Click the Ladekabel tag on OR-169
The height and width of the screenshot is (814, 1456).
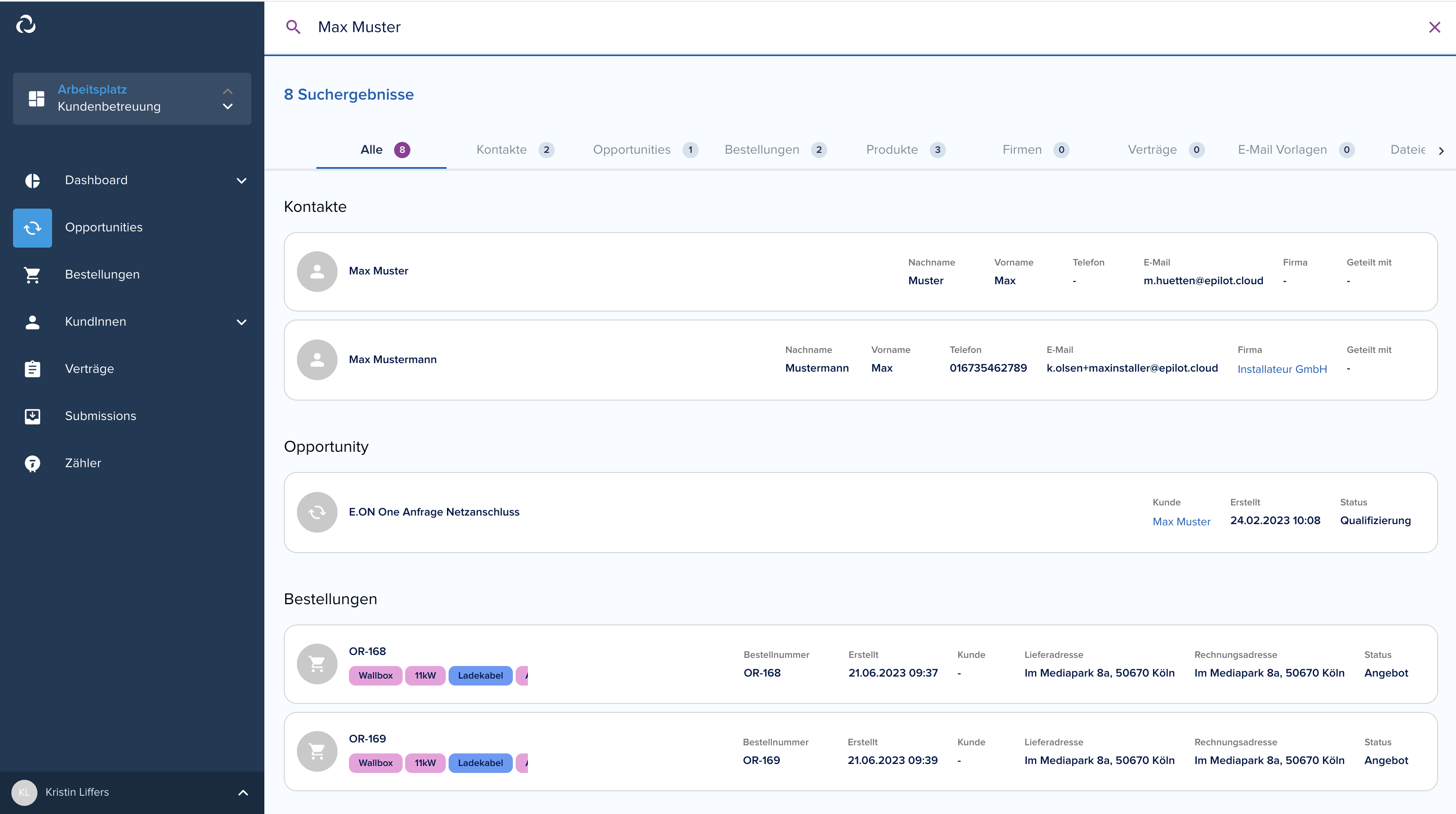pos(480,763)
